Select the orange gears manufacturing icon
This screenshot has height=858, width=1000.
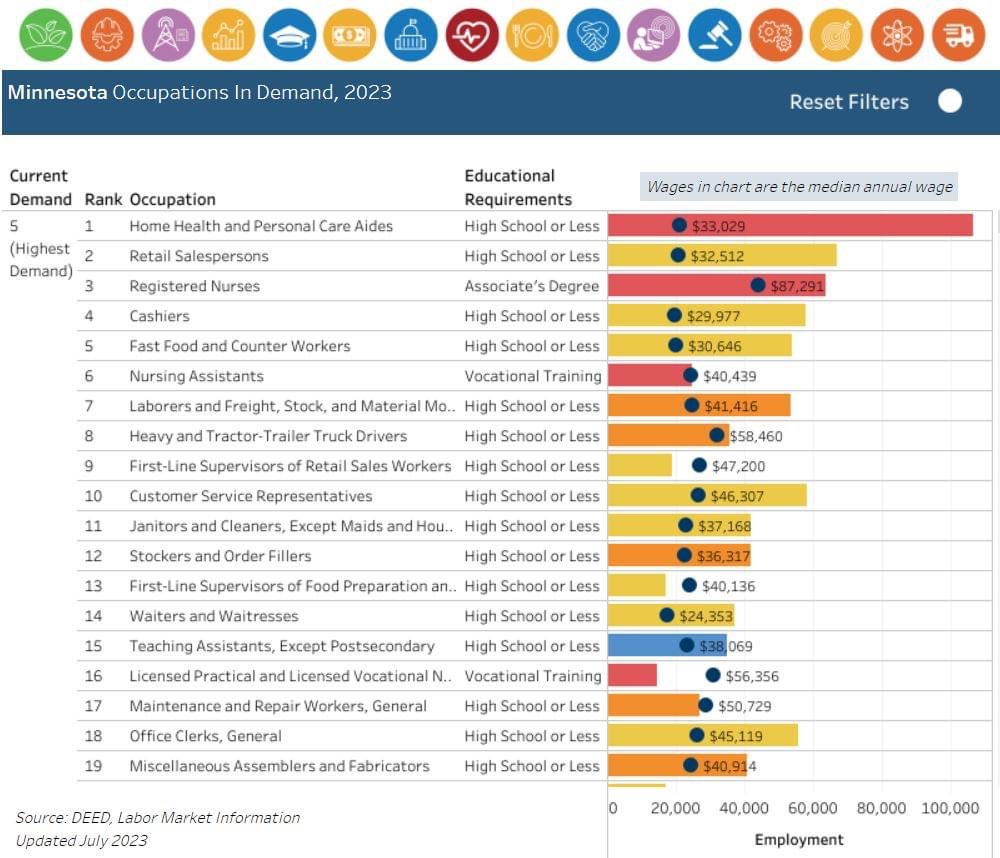776,35
